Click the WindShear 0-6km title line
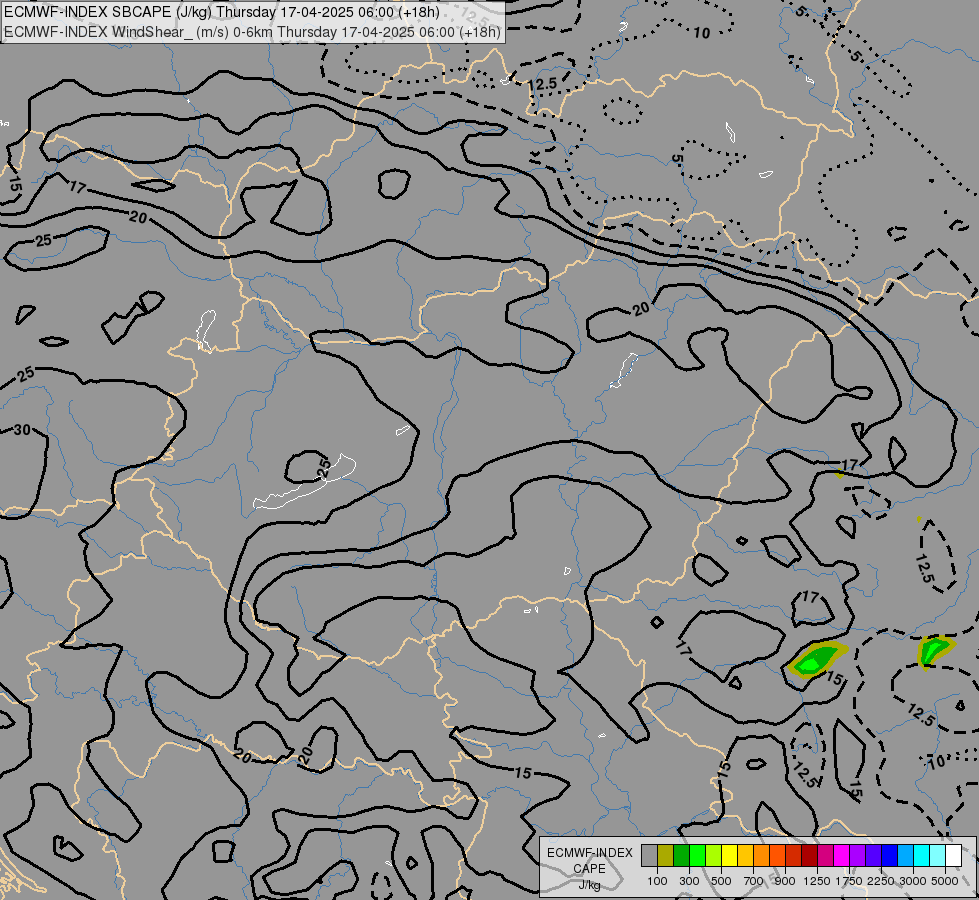 click(252, 32)
